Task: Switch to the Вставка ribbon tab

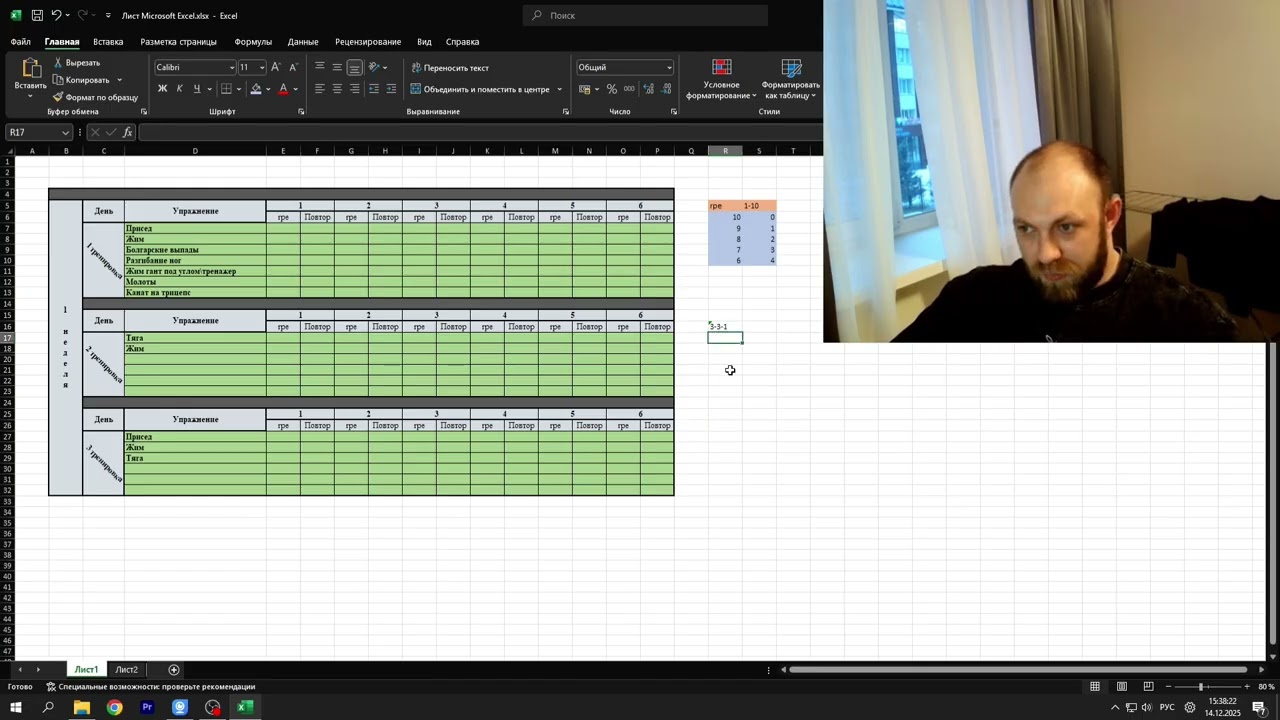Action: (x=108, y=42)
